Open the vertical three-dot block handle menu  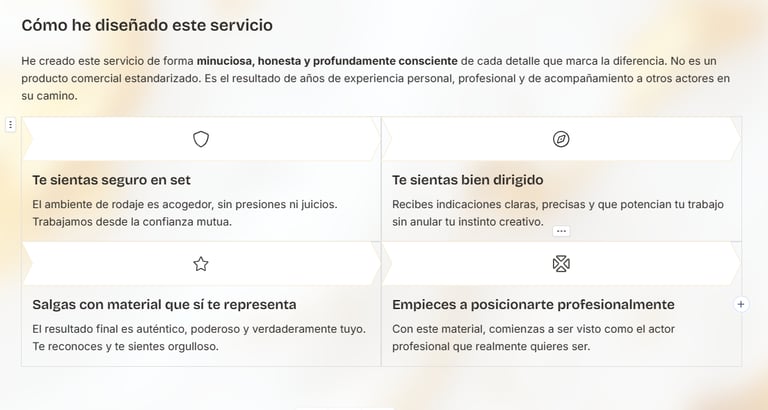click(x=11, y=125)
